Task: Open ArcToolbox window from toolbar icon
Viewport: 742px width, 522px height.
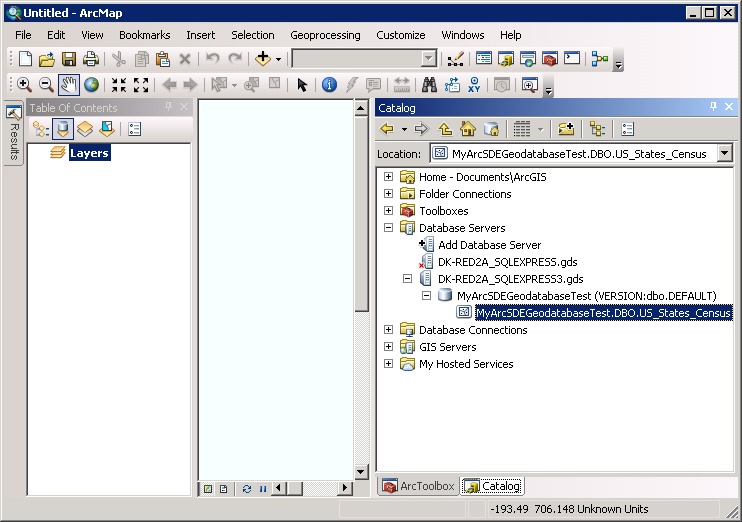Action: point(550,59)
